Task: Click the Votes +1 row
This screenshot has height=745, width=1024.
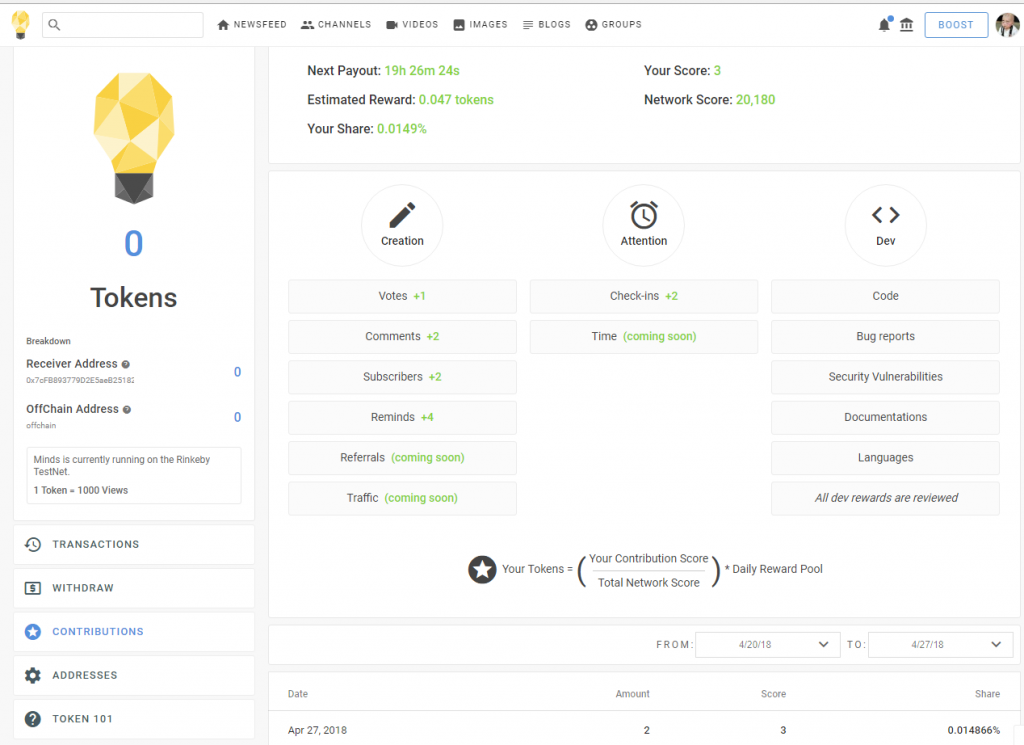Action: (402, 296)
